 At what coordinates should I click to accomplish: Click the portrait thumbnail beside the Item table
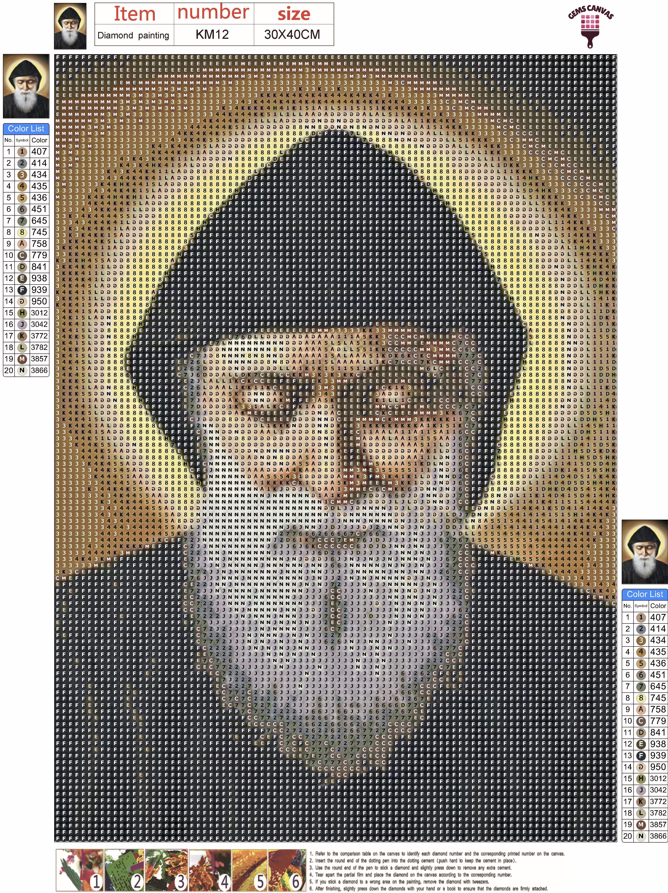click(x=69, y=26)
